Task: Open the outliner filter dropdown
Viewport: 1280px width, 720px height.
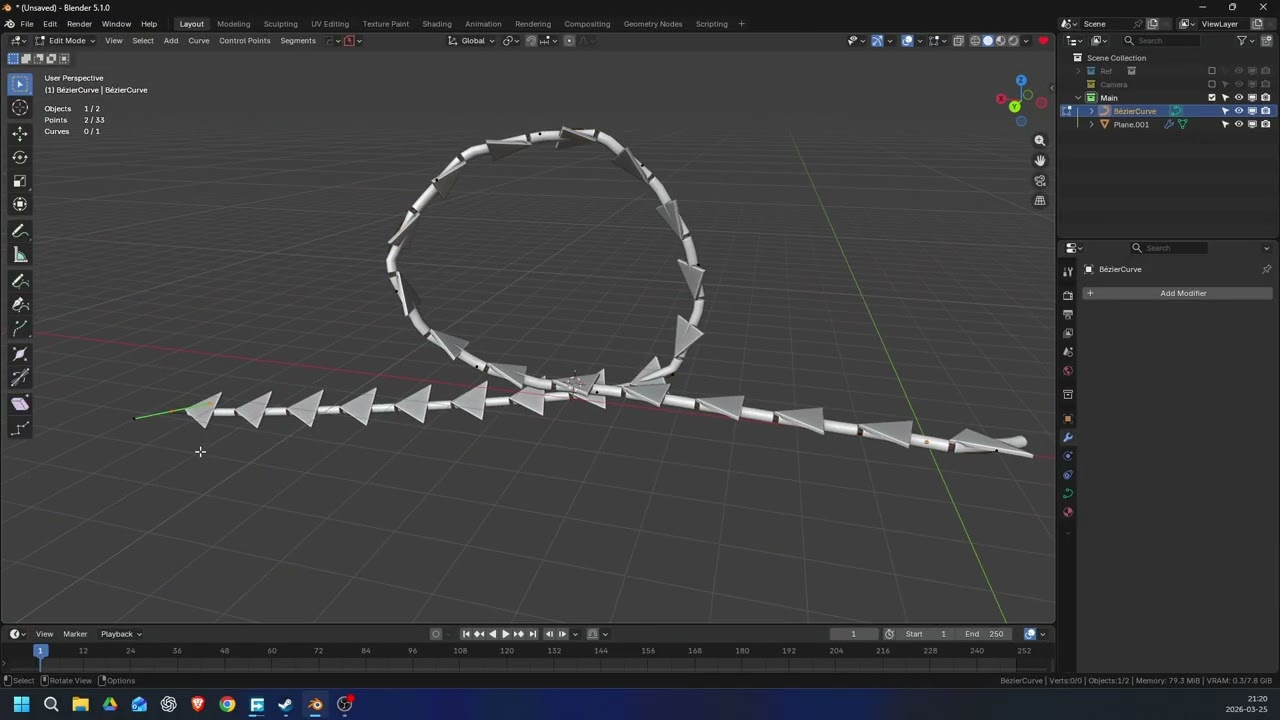Action: (x=1245, y=41)
